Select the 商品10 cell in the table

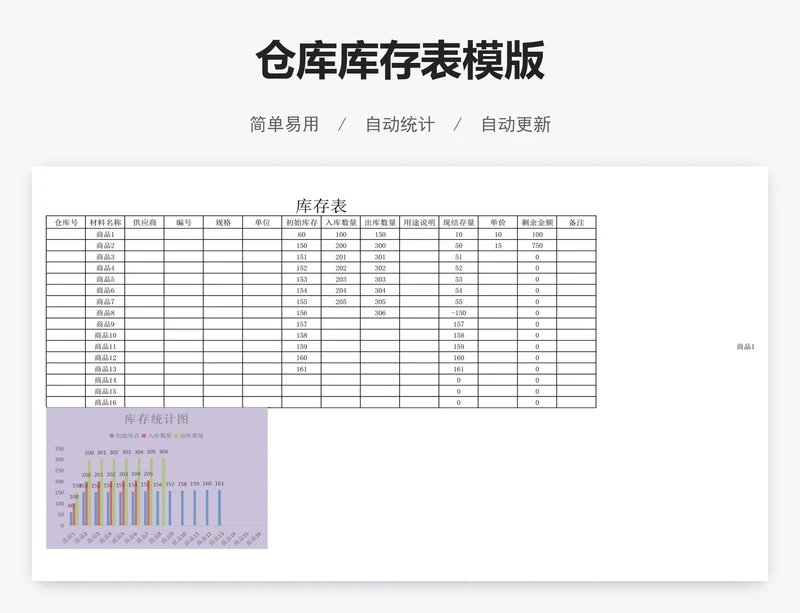105,335
